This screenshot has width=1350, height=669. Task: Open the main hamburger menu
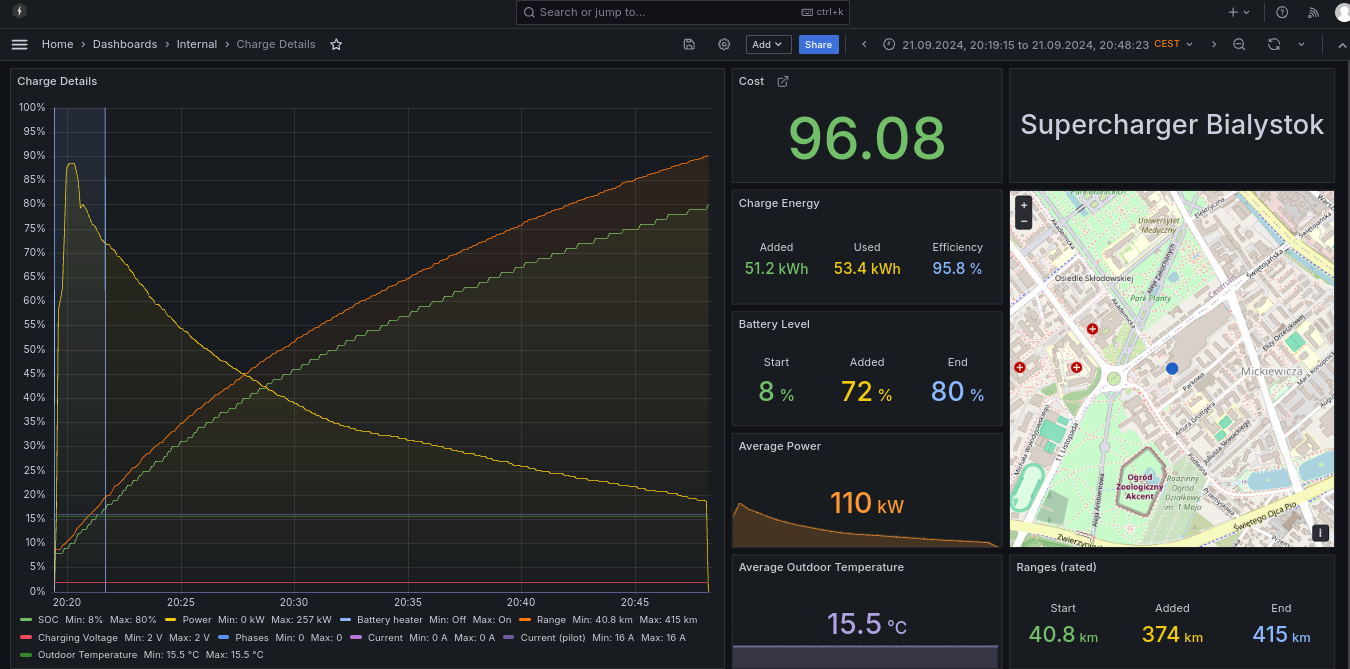[19, 44]
